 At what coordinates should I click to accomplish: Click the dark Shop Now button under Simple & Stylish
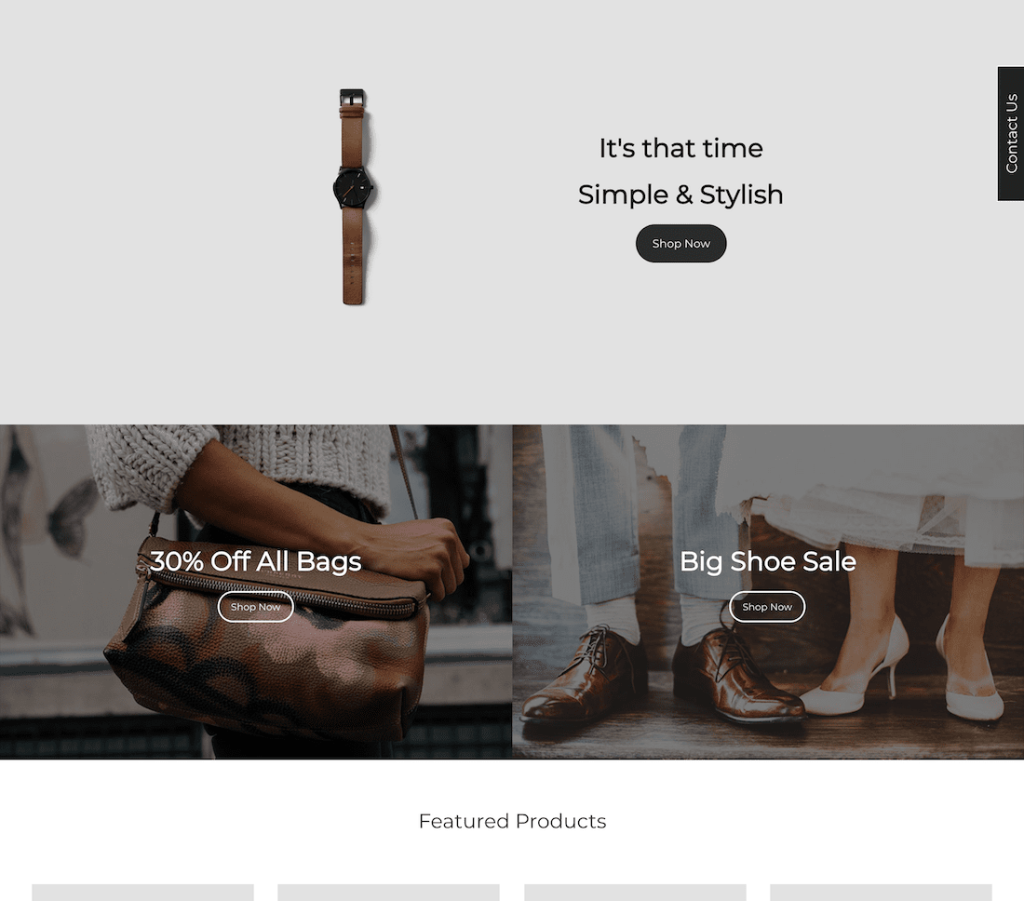[x=680, y=244]
